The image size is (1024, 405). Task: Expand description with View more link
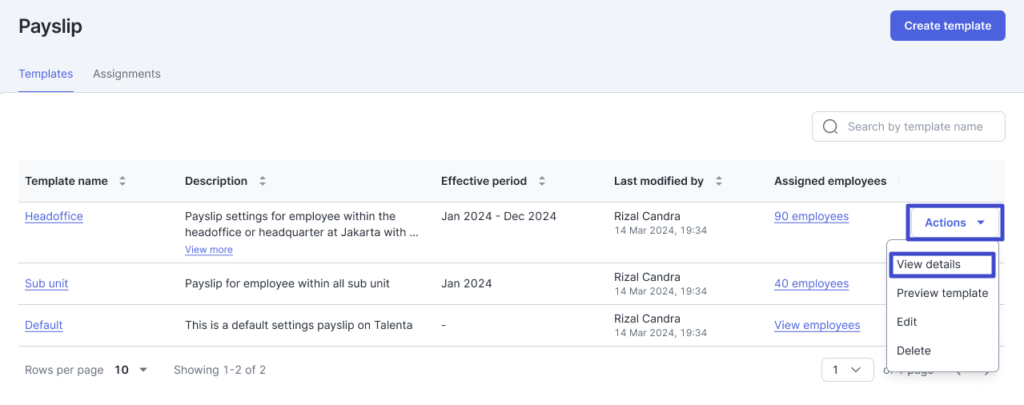(209, 250)
